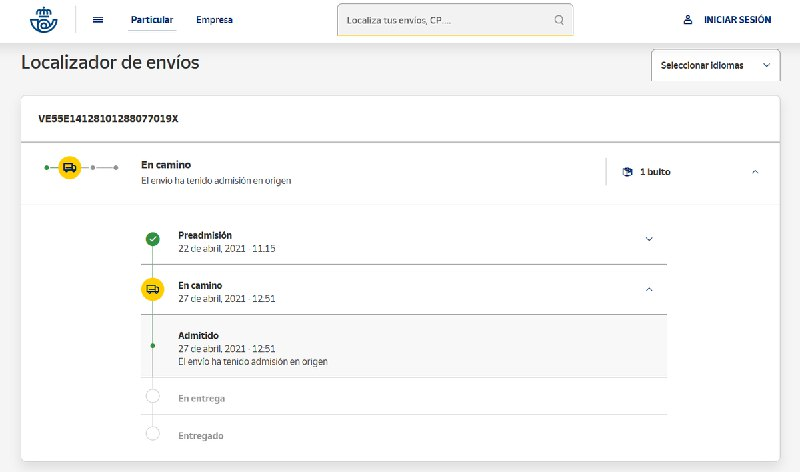Image resolution: width=800 pixels, height=472 pixels.
Task: Click the Entregado label
Action: (201, 436)
